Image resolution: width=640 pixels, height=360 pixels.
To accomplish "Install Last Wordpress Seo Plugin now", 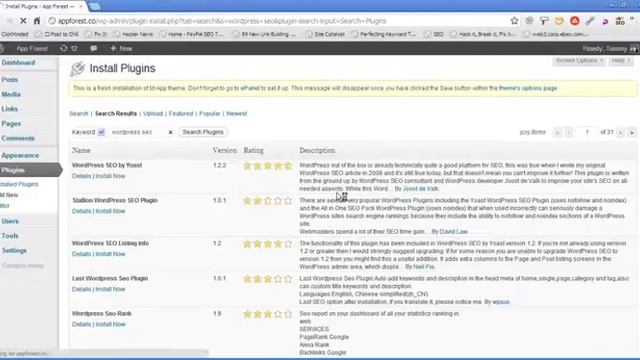I will click(x=110, y=289).
